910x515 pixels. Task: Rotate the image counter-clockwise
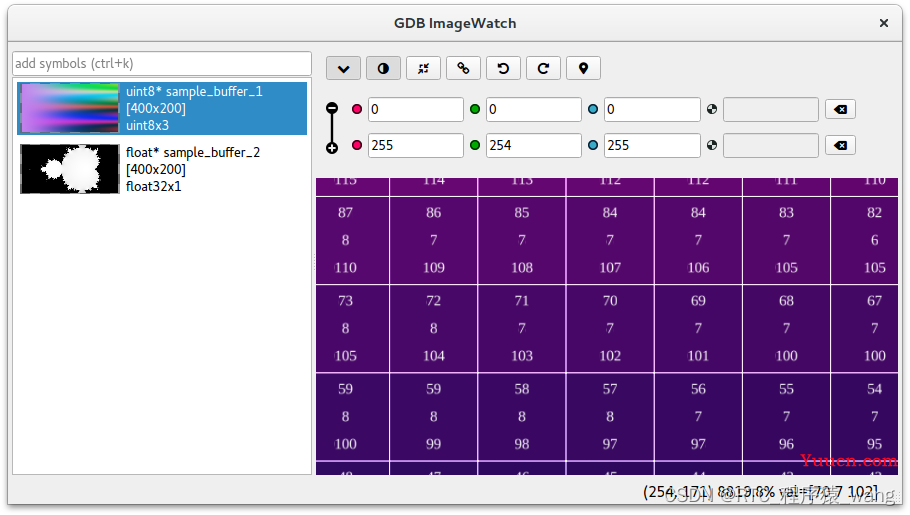click(503, 69)
